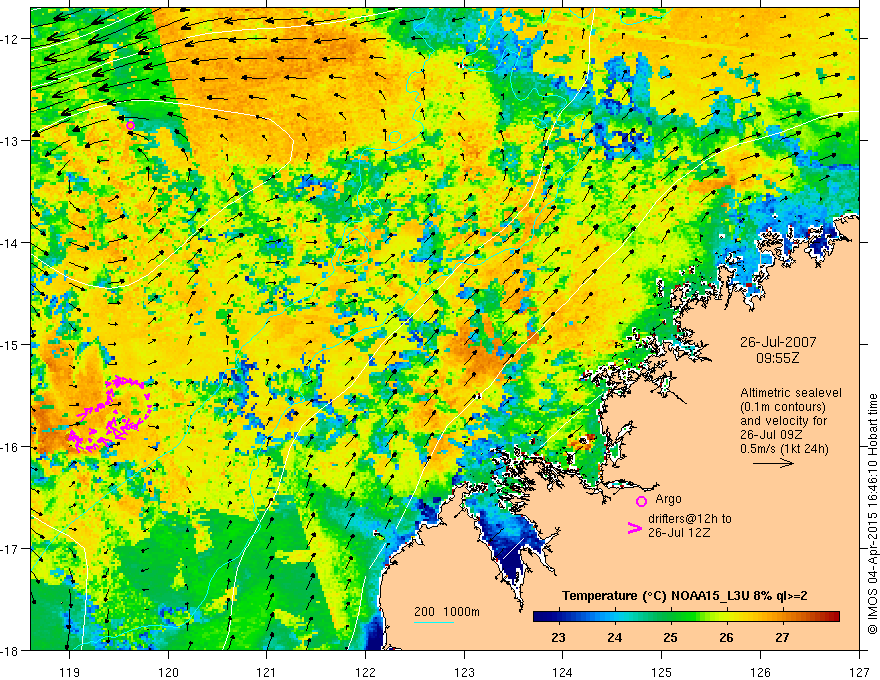Click the temperature colorbar at 25
Screen dimensions: 880x680
pyautogui.click(x=670, y=617)
